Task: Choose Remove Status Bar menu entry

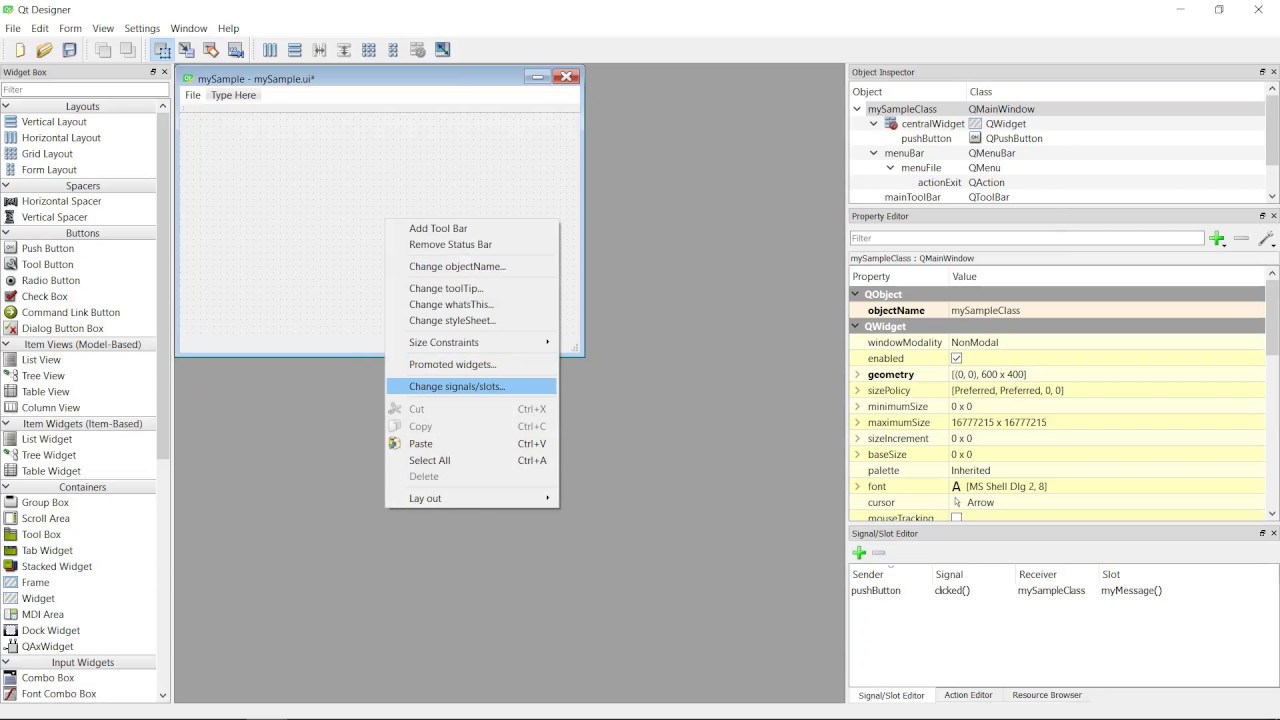Action: point(471,244)
